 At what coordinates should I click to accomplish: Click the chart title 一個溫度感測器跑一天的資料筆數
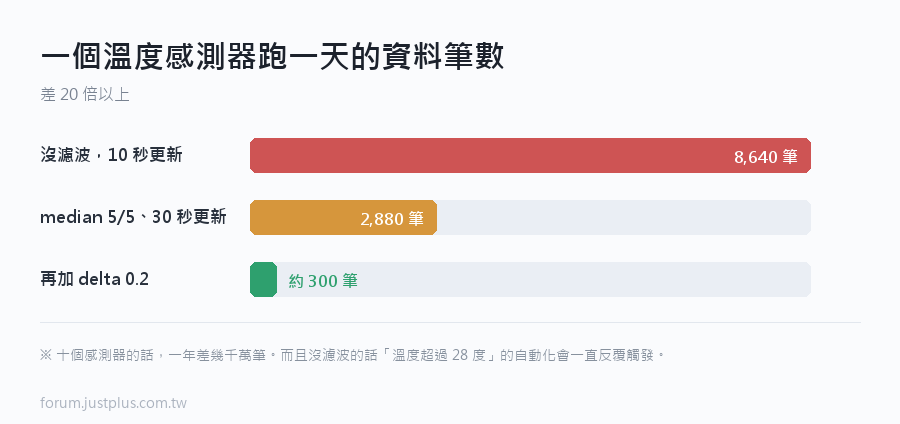pyautogui.click(x=273, y=57)
